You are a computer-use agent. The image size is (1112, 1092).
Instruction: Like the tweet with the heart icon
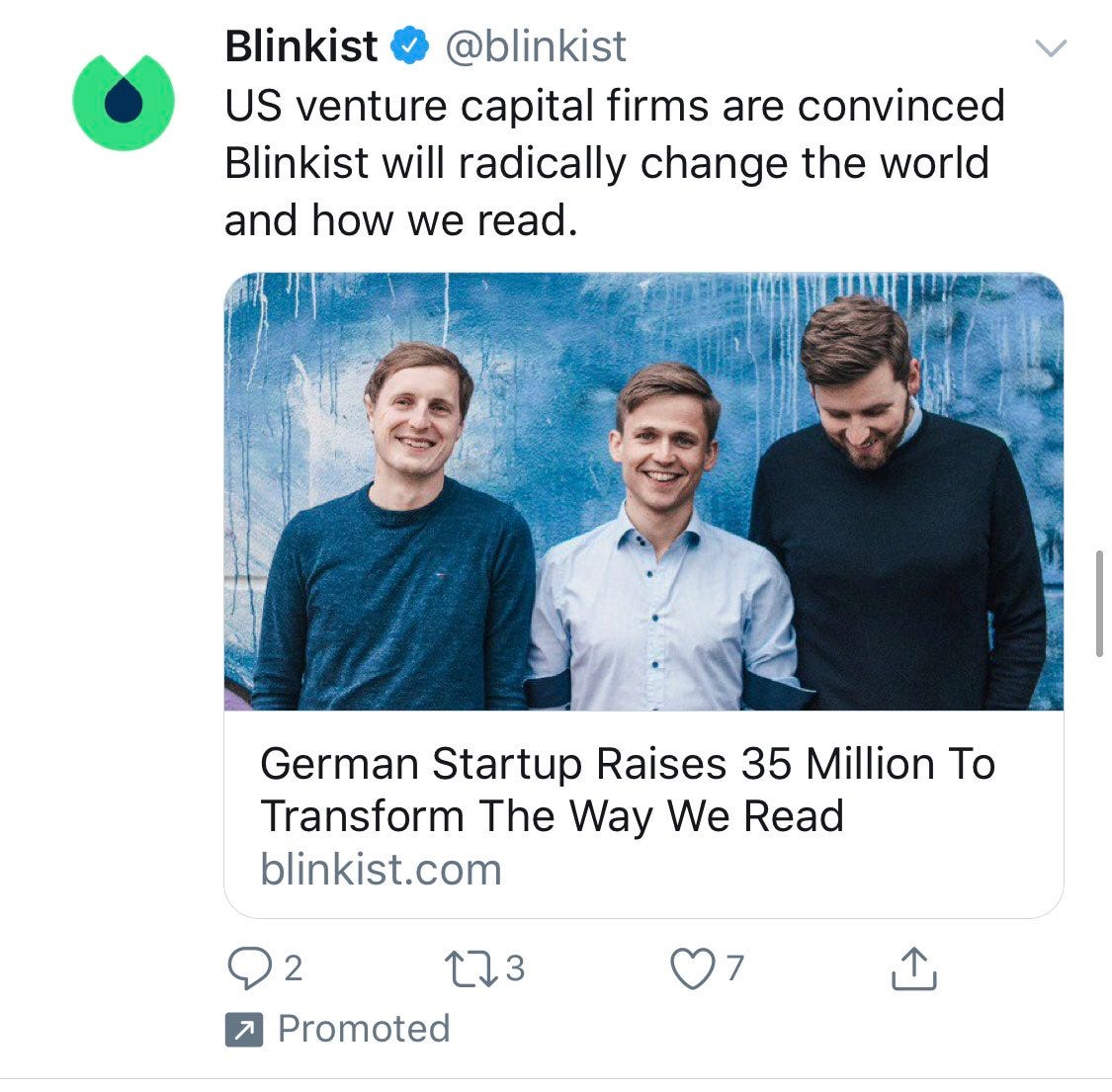point(693,968)
